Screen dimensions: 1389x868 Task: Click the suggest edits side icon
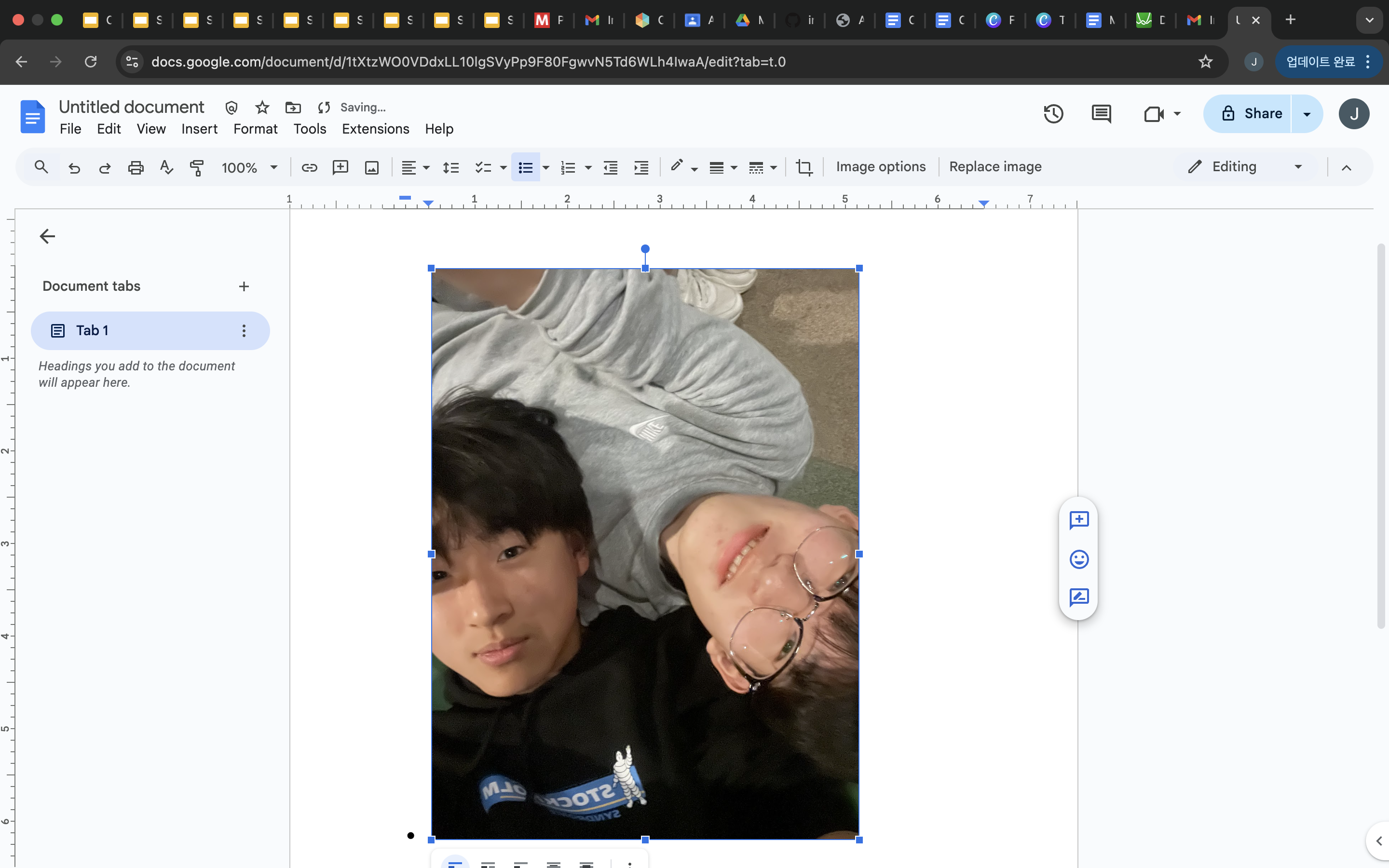(x=1078, y=597)
